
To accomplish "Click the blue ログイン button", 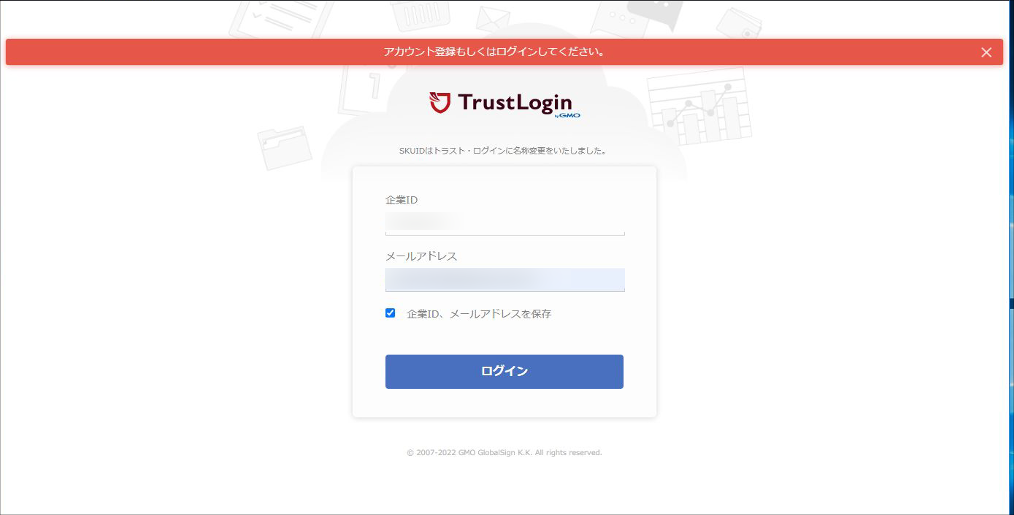I will tap(504, 371).
